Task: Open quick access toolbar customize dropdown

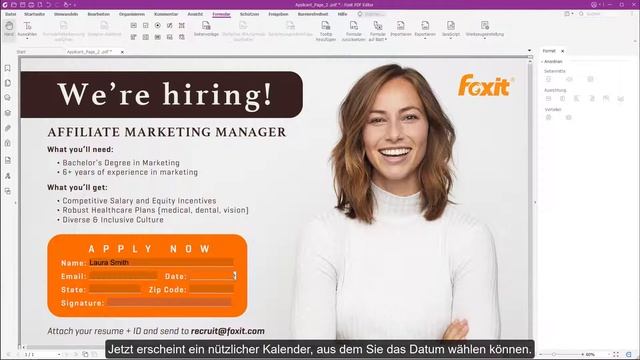Action: [x=75, y=4]
